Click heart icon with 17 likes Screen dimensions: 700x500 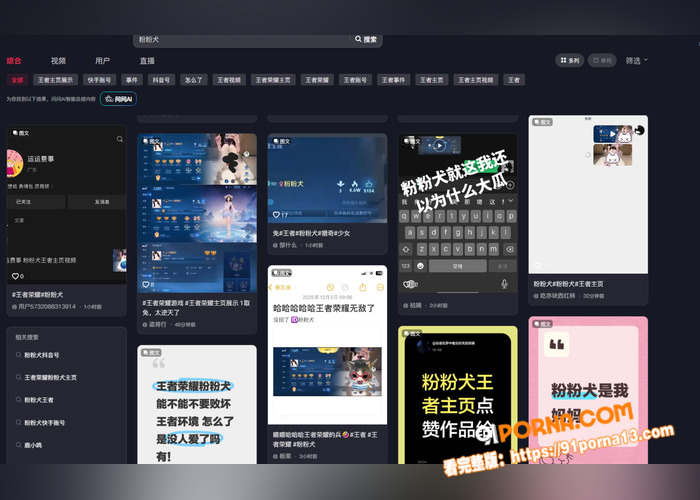click(276, 215)
